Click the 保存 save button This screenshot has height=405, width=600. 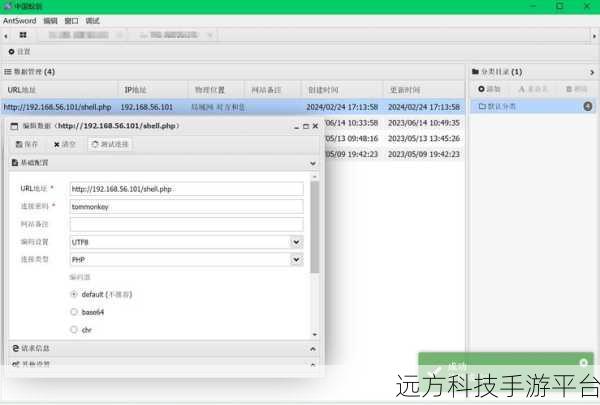click(26, 144)
